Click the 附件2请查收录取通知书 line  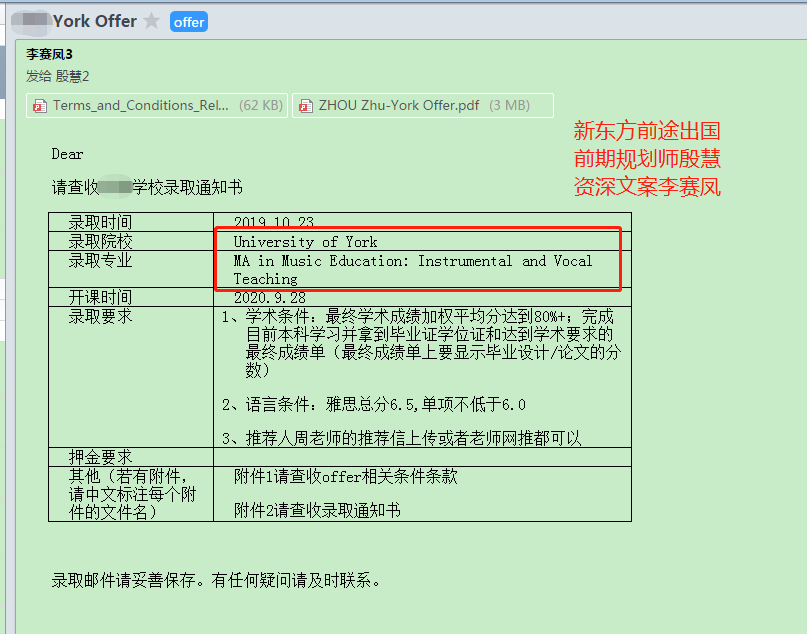coord(317,510)
